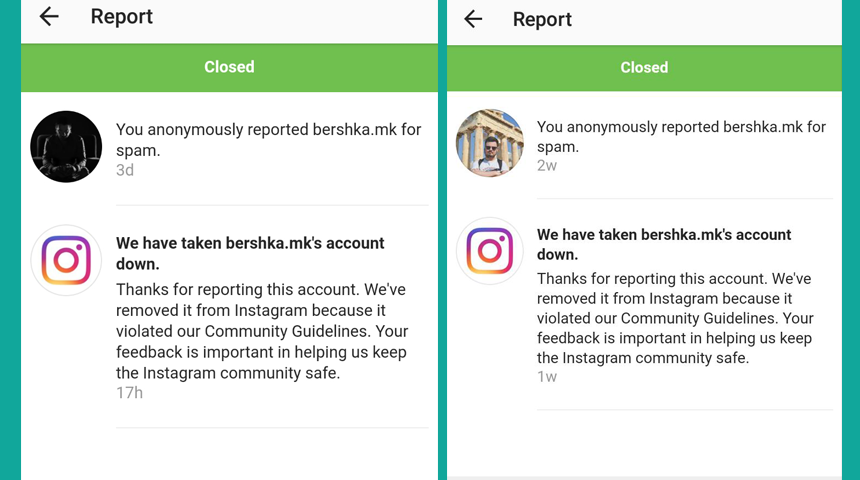Viewport: 860px width, 480px height.
Task: Open the anonymous spam report message dated 3d
Action: click(268, 139)
